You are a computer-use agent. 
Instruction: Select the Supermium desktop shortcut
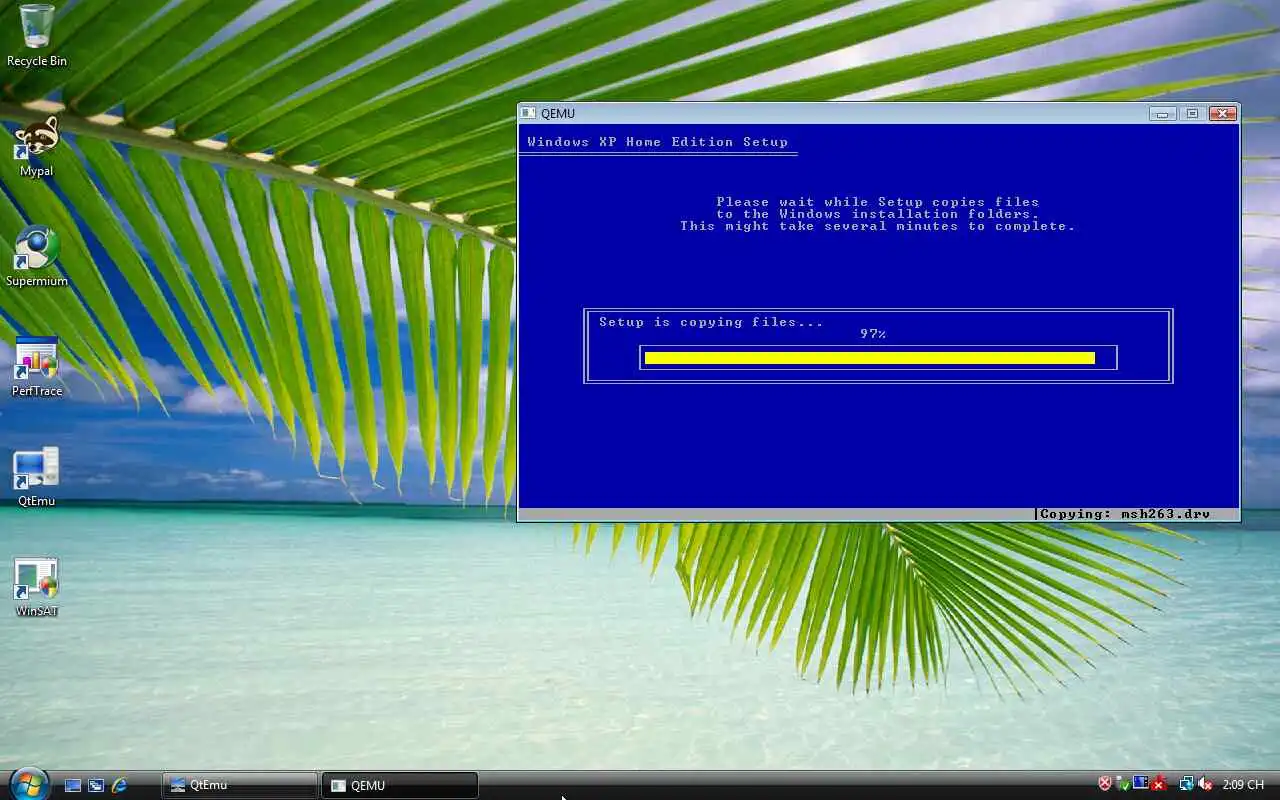(36, 256)
